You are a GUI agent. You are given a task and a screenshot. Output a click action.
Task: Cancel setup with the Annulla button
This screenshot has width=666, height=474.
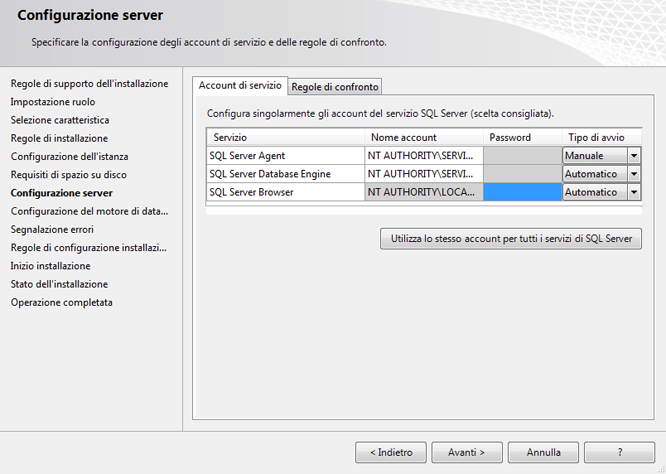click(x=543, y=452)
